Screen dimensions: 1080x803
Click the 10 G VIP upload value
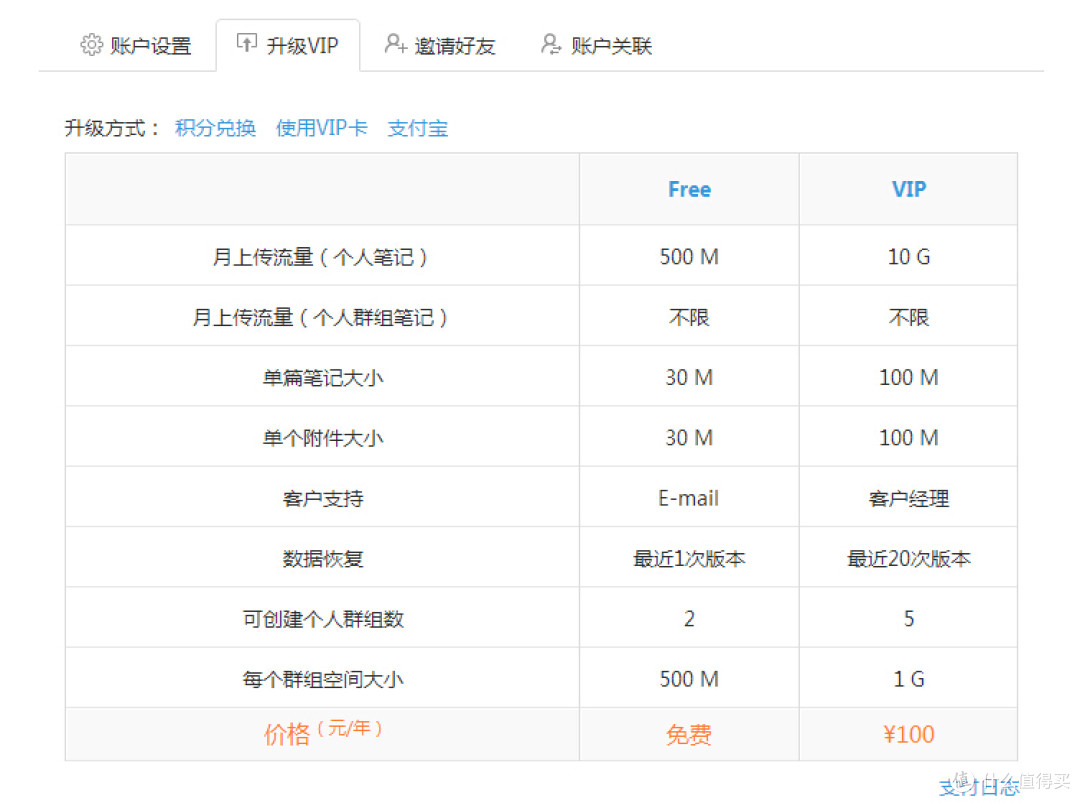tap(909, 257)
